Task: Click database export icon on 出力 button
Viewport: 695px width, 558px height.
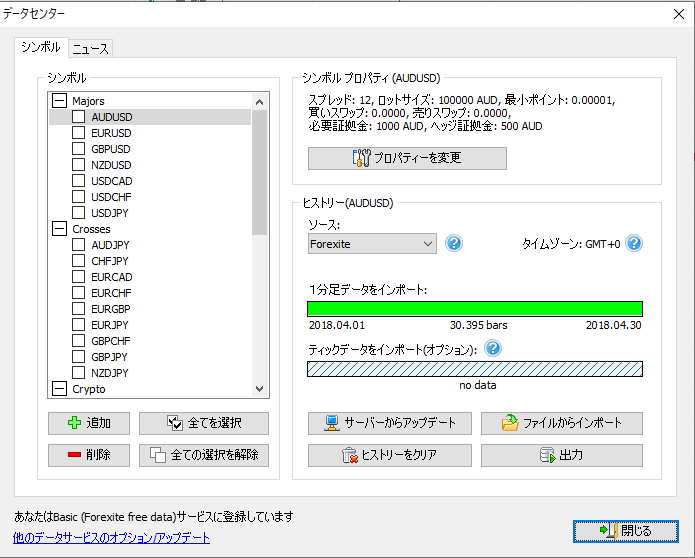Action: [x=548, y=455]
